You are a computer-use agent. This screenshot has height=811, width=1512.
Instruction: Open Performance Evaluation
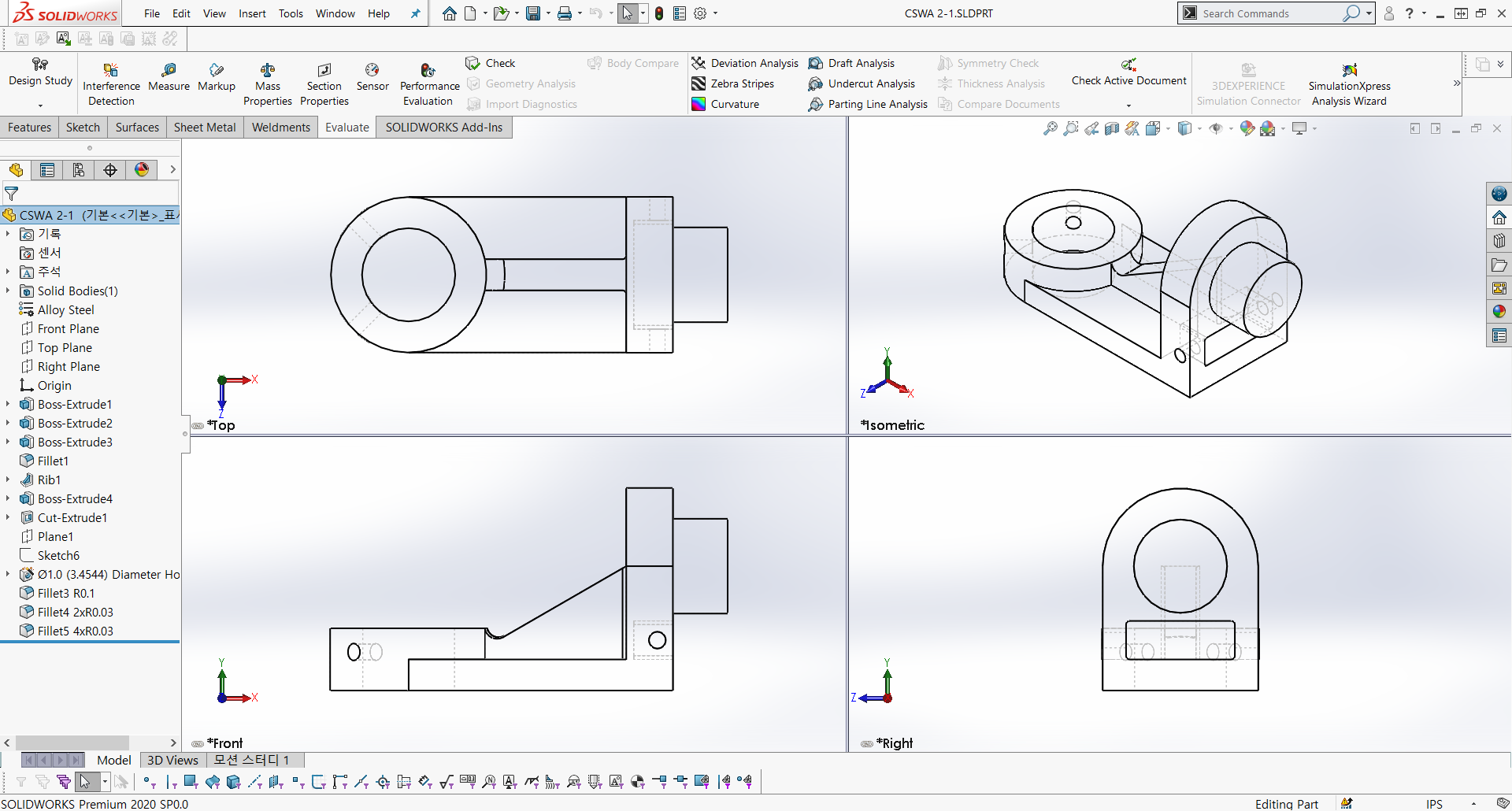[429, 84]
